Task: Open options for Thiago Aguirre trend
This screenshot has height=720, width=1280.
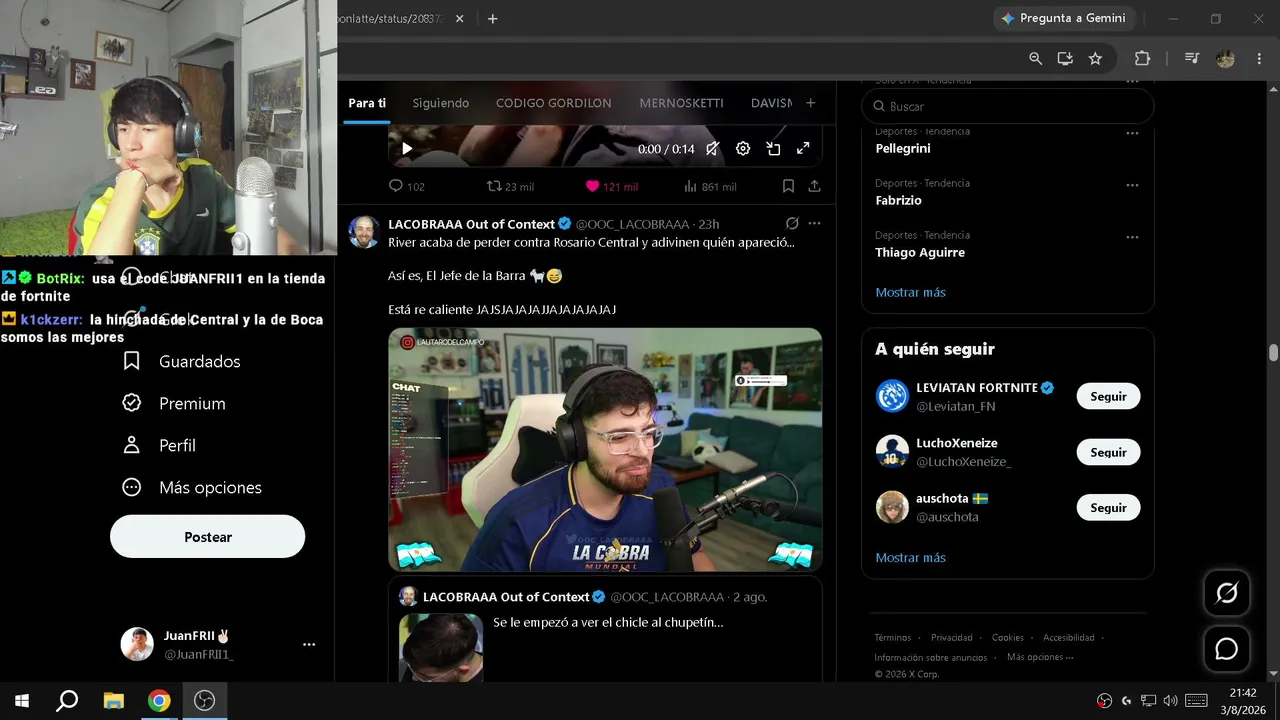Action: [1132, 237]
